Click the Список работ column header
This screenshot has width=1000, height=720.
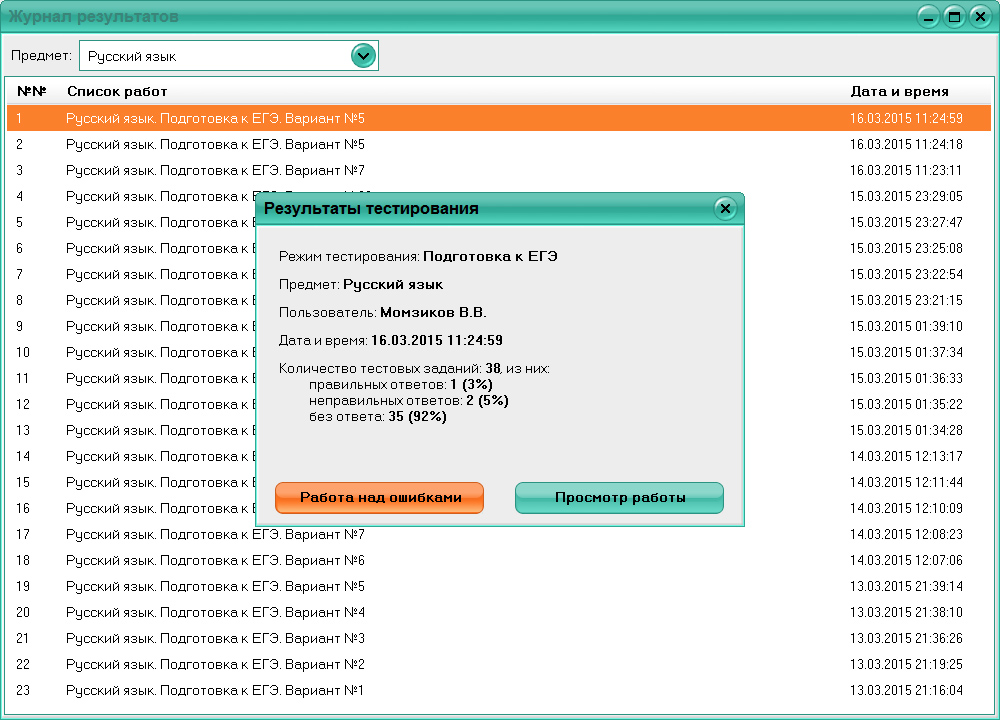[x=117, y=91]
